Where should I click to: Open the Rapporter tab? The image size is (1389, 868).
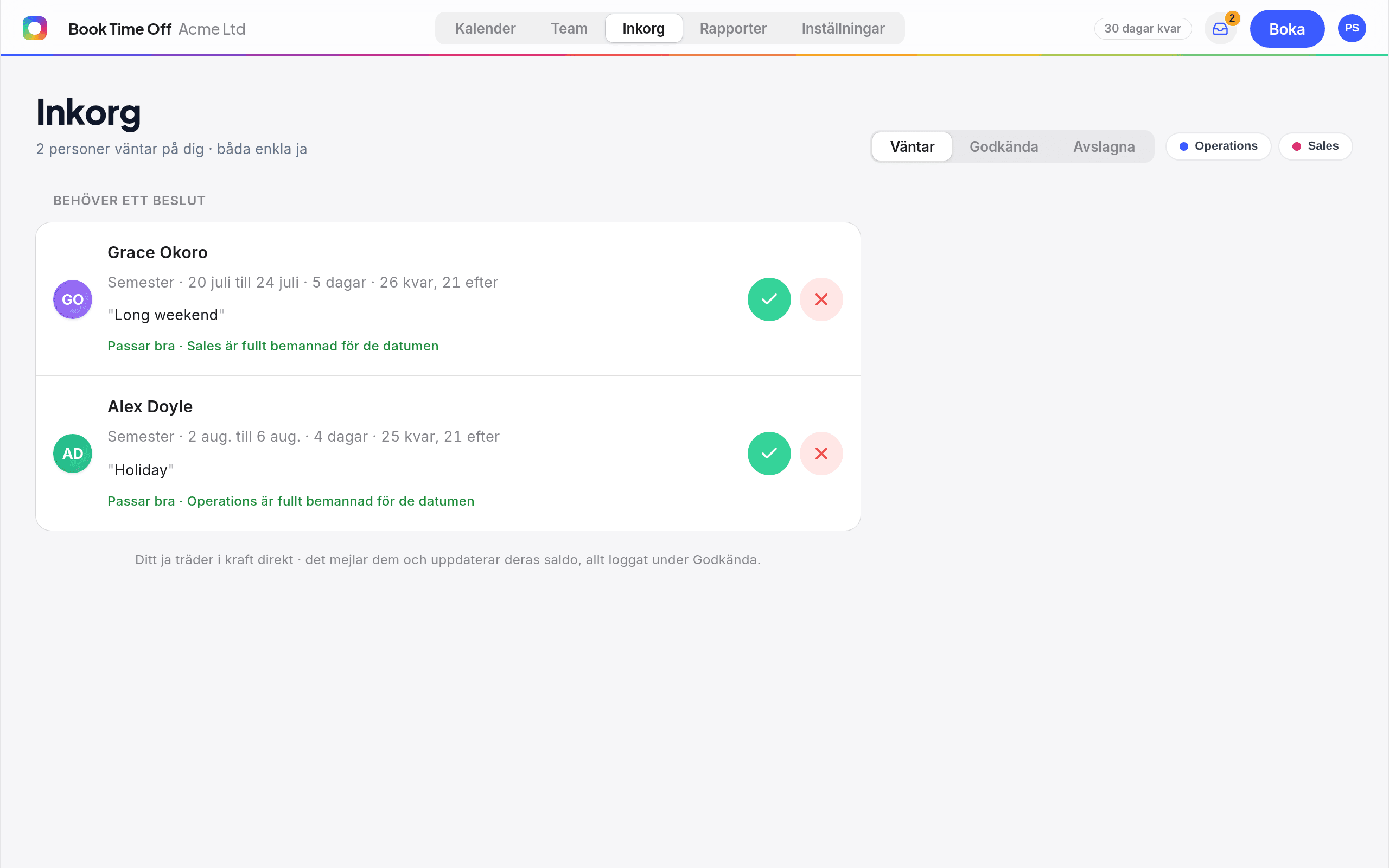[733, 28]
